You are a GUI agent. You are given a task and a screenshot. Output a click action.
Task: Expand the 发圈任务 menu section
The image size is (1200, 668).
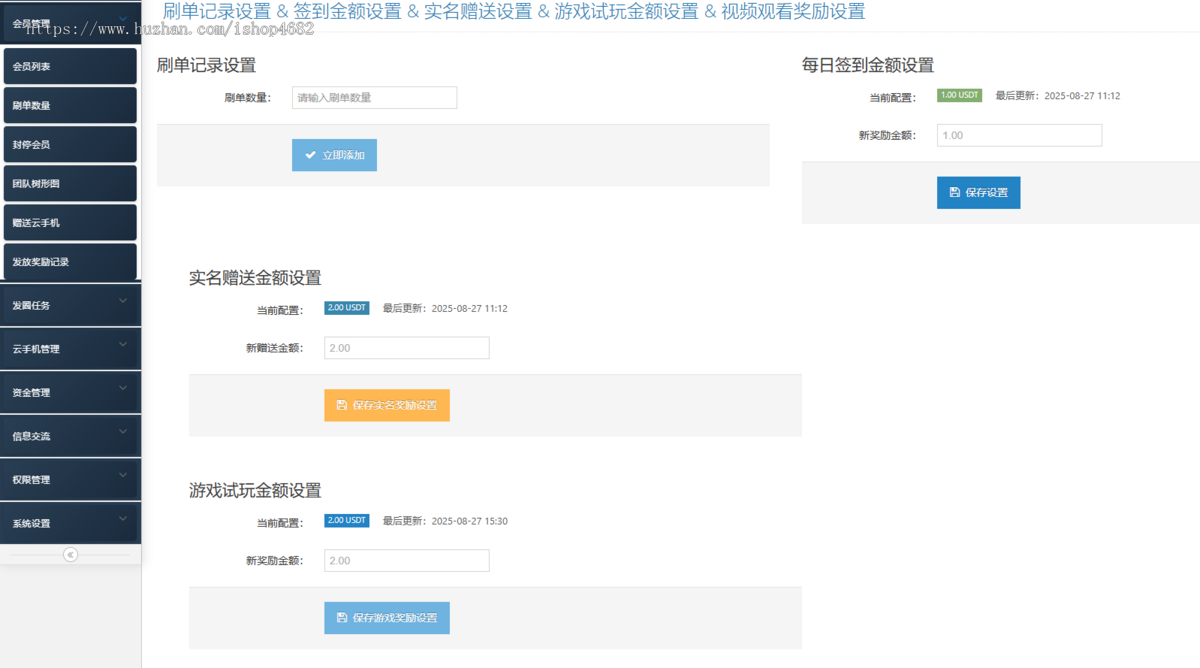point(70,305)
